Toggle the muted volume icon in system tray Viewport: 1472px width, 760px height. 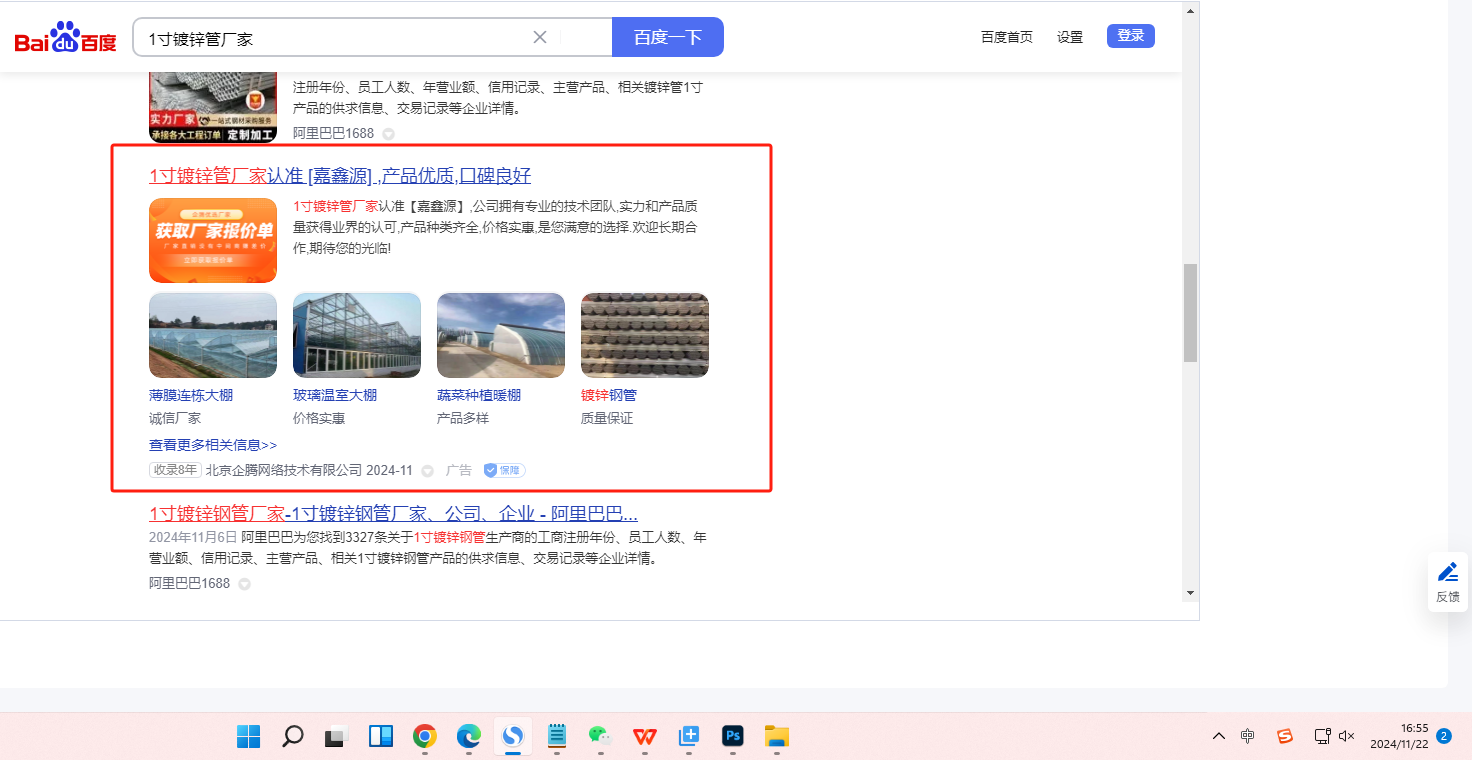tap(1346, 736)
